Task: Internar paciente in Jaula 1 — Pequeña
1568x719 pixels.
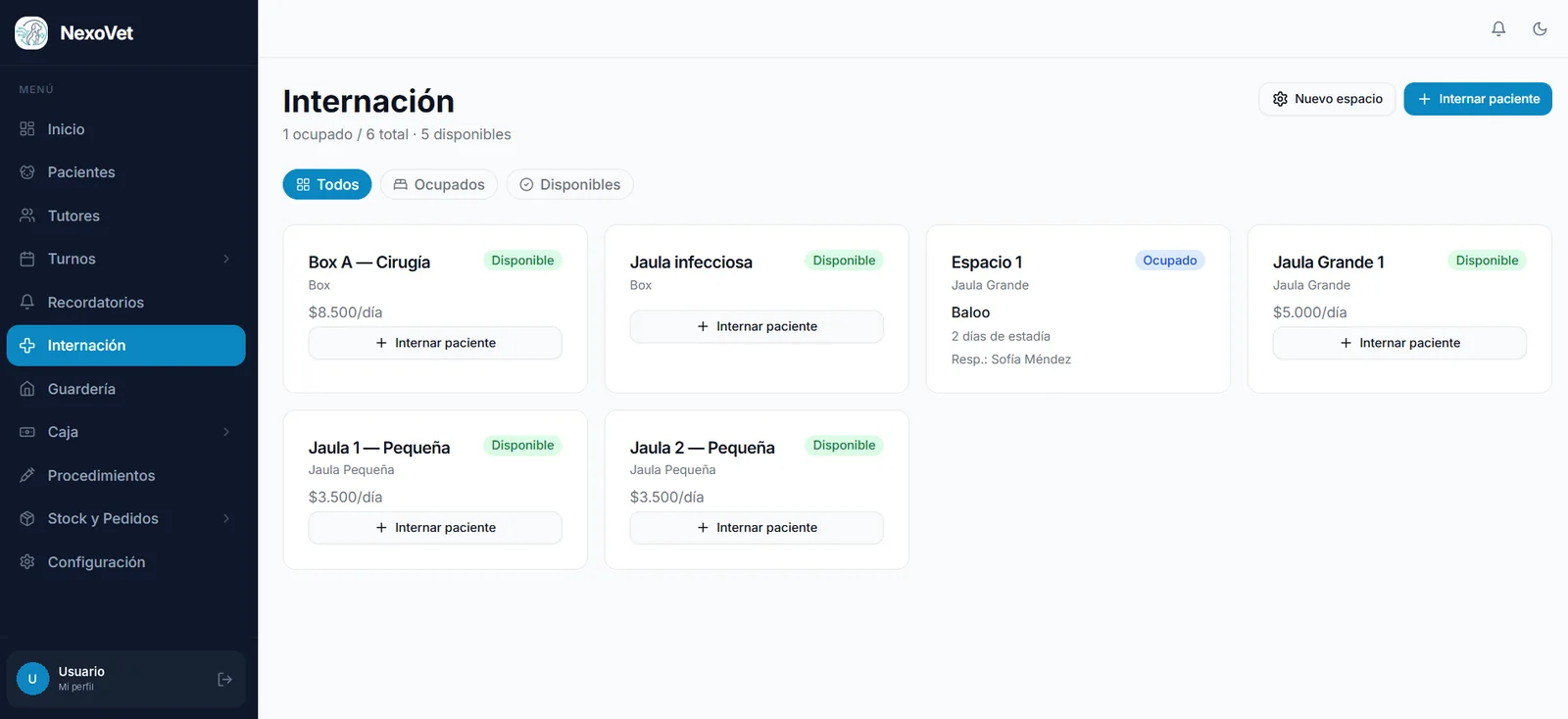Action: (435, 528)
